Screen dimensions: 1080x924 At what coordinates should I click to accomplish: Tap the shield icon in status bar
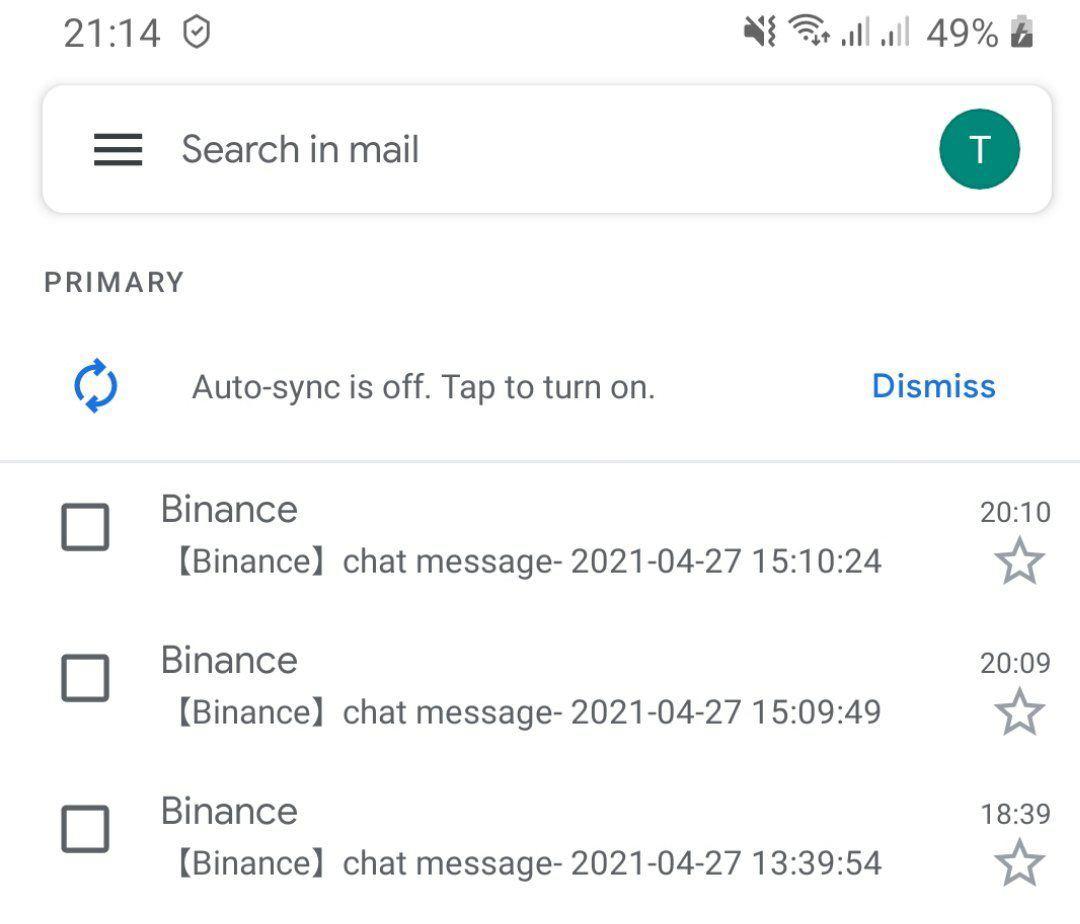click(196, 32)
